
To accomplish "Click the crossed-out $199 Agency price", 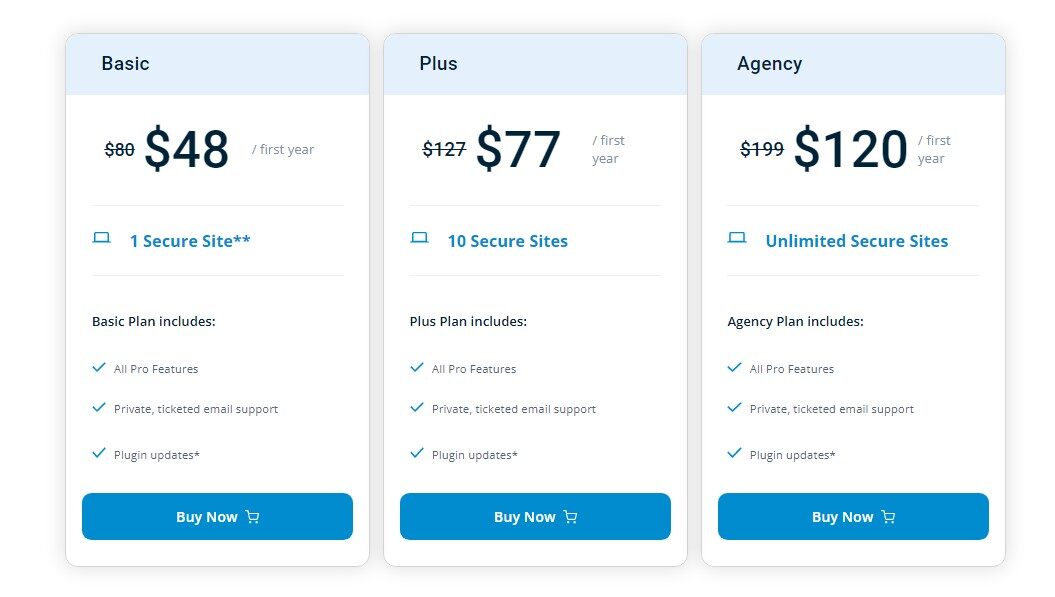I will tap(762, 149).
